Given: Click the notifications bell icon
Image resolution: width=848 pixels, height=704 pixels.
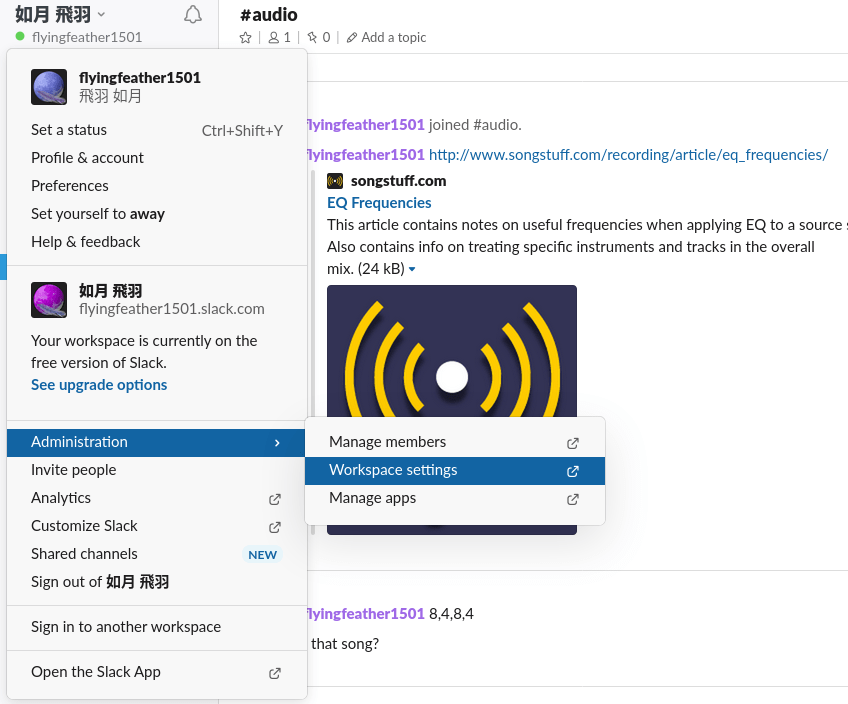Looking at the screenshot, I should coord(193,14).
